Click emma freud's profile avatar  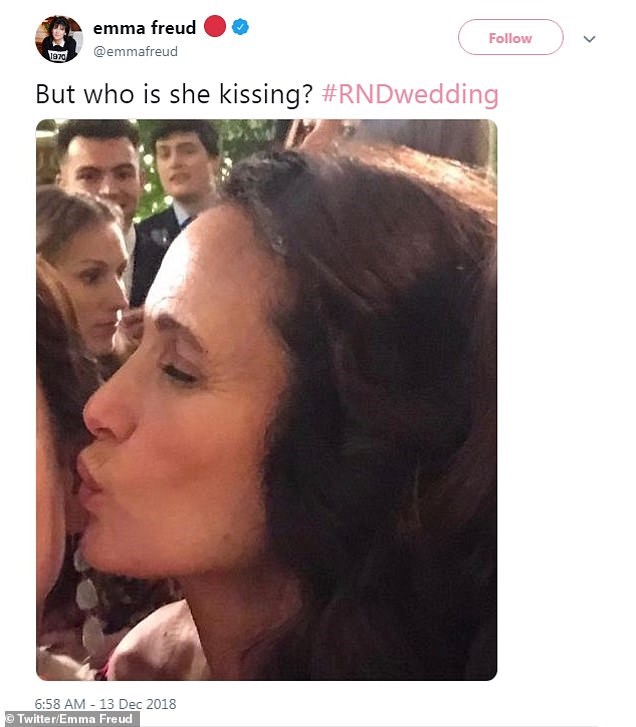tap(58, 39)
